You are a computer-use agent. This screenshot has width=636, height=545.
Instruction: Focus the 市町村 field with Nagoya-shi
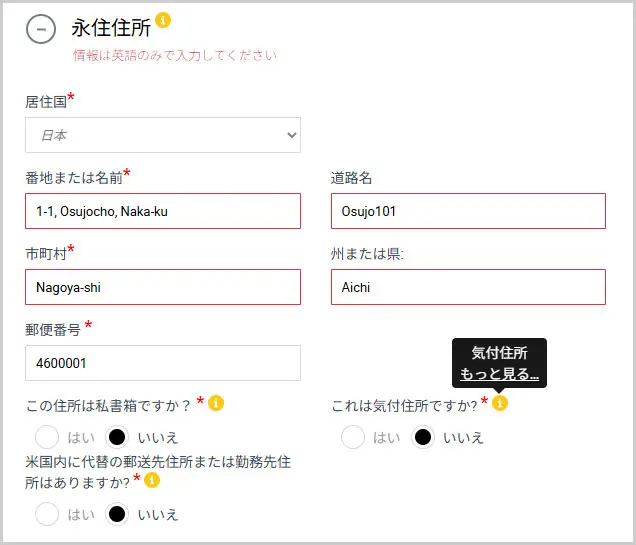click(x=162, y=287)
